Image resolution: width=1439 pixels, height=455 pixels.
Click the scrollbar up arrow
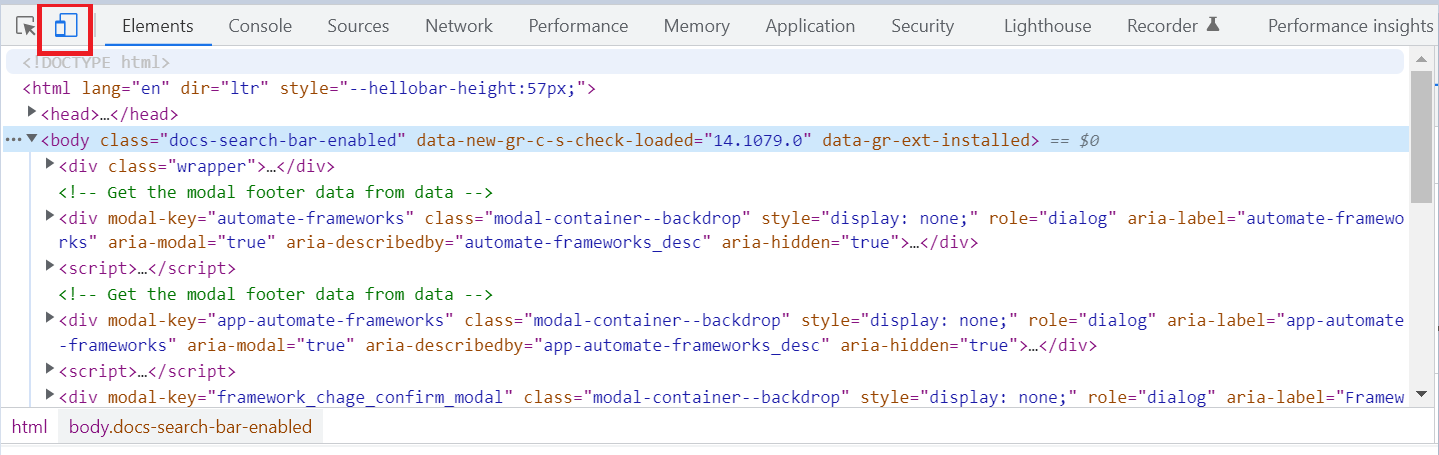coord(1420,60)
